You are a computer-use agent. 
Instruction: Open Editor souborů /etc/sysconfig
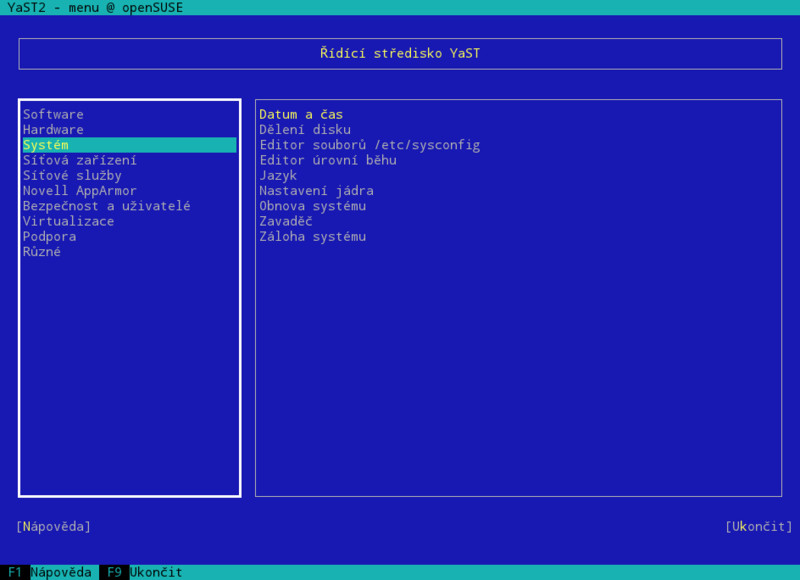pyautogui.click(x=370, y=145)
